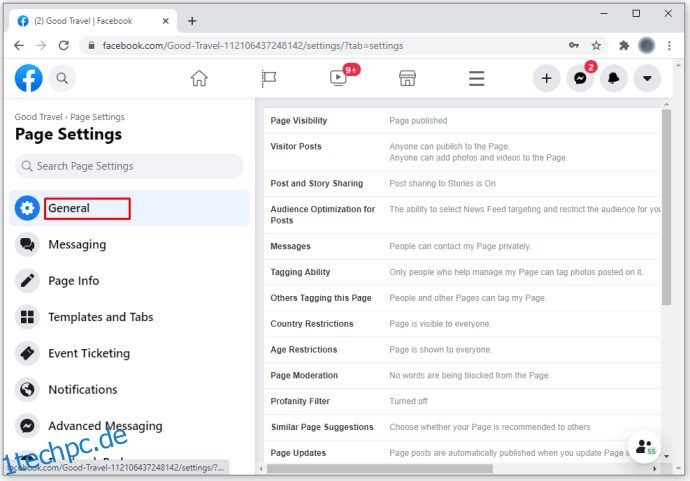Viewport: 690px width, 481px height.
Task: Open the Chrome profile avatar
Action: (x=646, y=45)
